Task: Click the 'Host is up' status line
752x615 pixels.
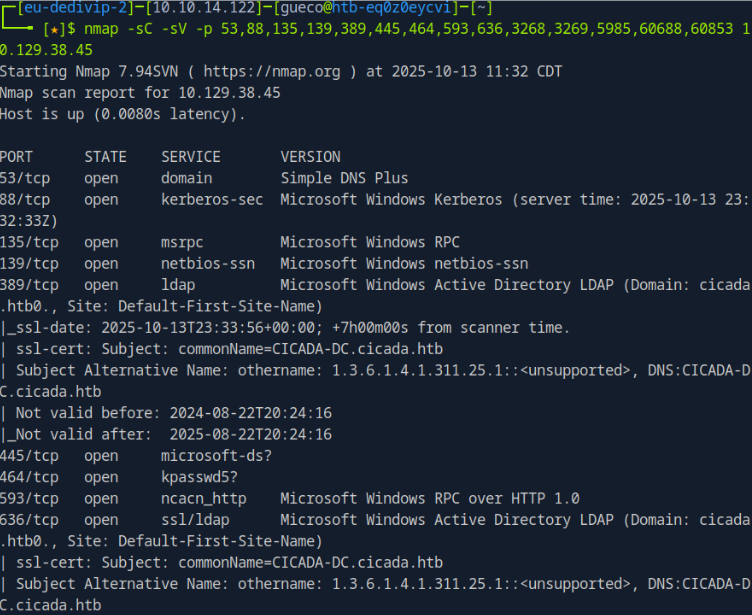Action: click(x=122, y=114)
